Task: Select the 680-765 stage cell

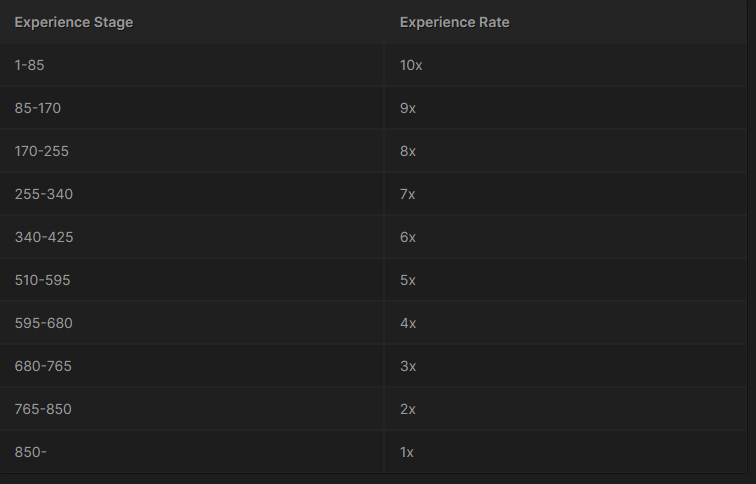Action: point(43,366)
